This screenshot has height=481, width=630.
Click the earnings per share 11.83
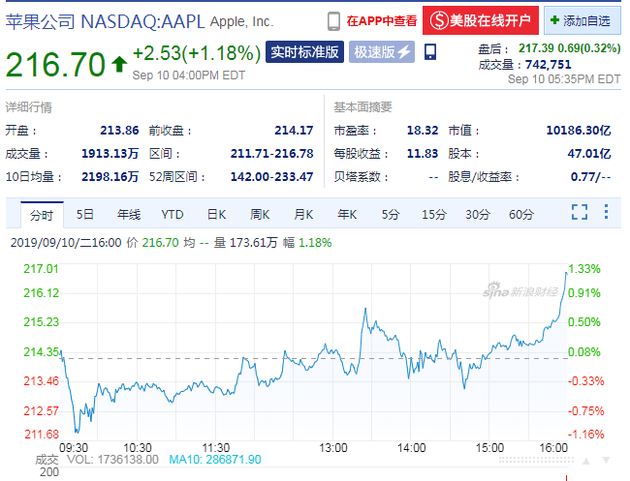pos(422,154)
